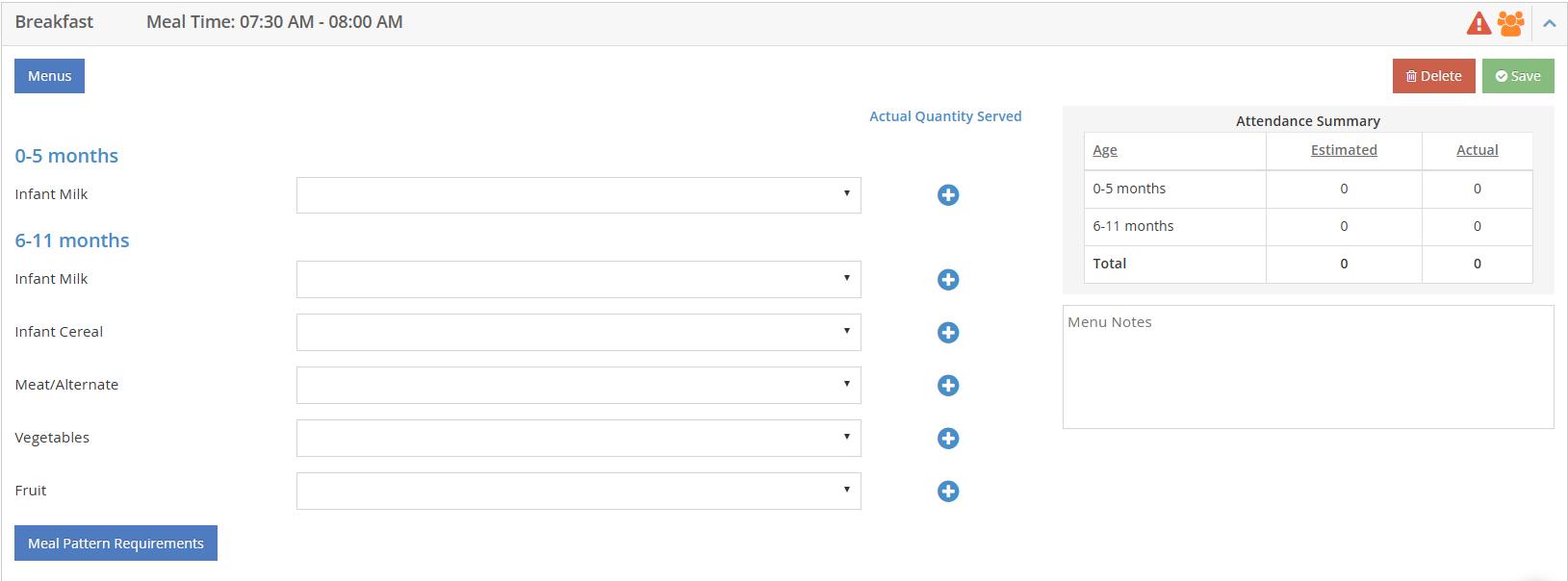Collapse the Breakfast panel chevron

point(1549,23)
